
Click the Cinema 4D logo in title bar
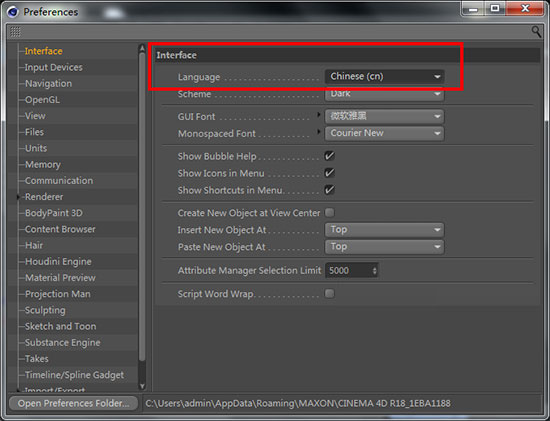click(13, 12)
